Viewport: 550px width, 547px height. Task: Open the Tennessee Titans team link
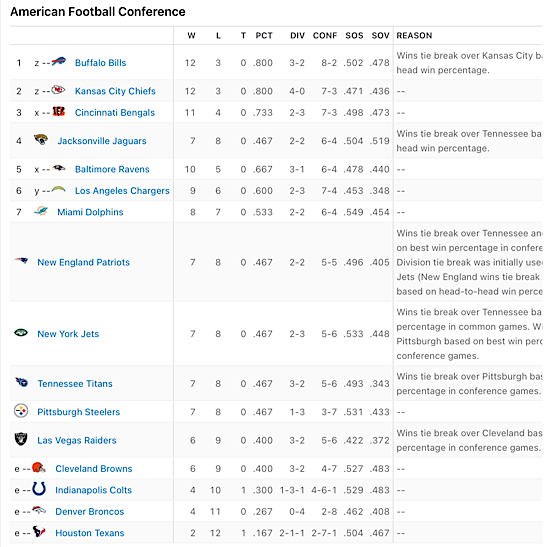75,383
